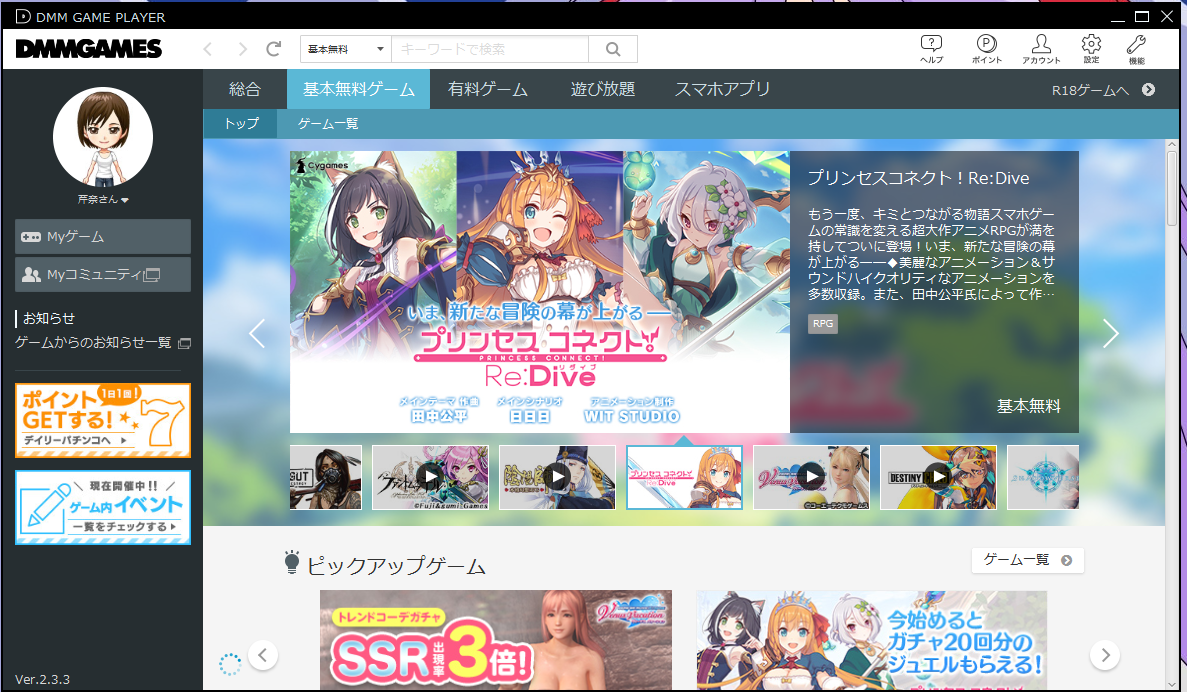Click the お知らせ heading

(49, 319)
